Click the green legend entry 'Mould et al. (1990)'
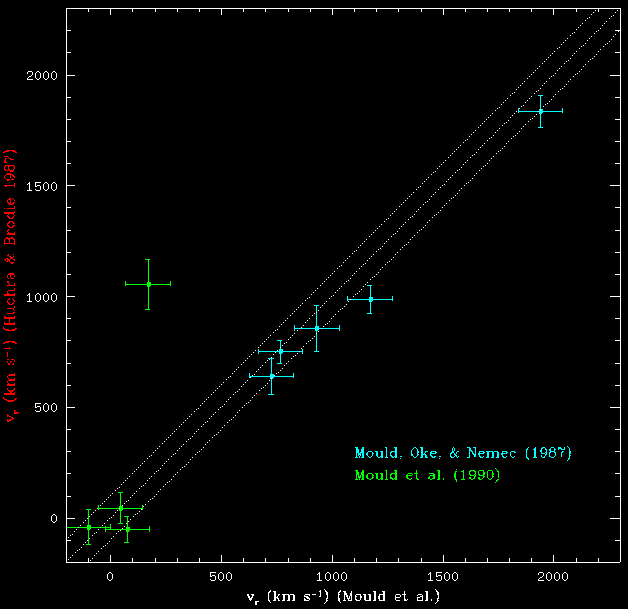Viewport: 628px width, 609px height. tap(427, 475)
